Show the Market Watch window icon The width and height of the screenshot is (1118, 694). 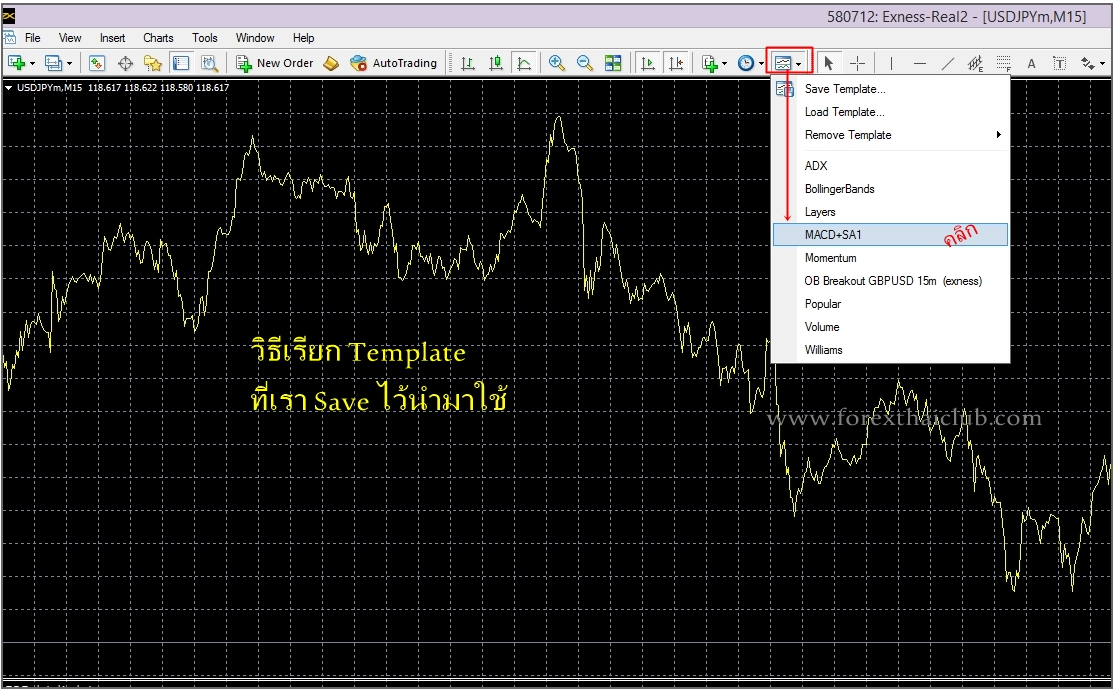(97, 63)
